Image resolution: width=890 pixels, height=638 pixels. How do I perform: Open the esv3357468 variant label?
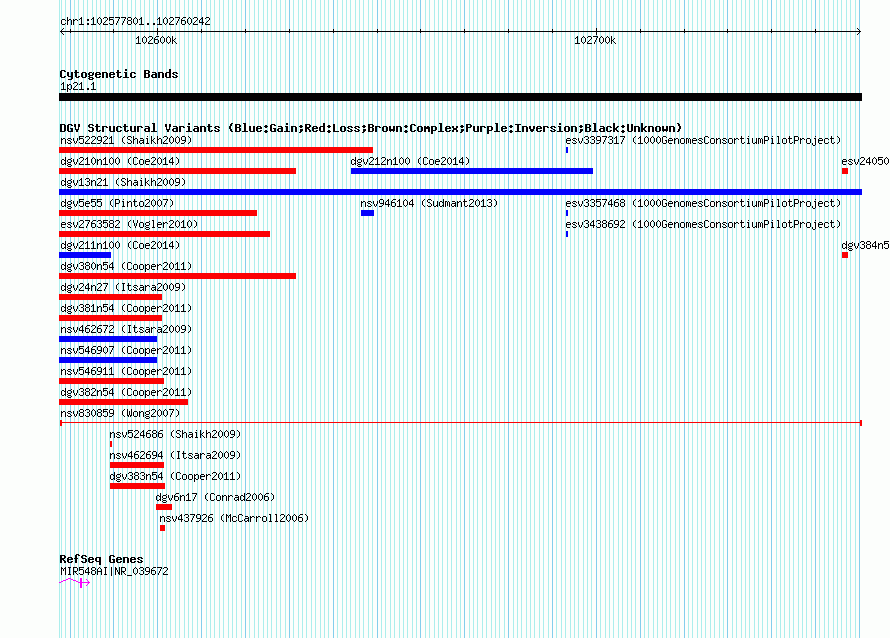coord(703,203)
